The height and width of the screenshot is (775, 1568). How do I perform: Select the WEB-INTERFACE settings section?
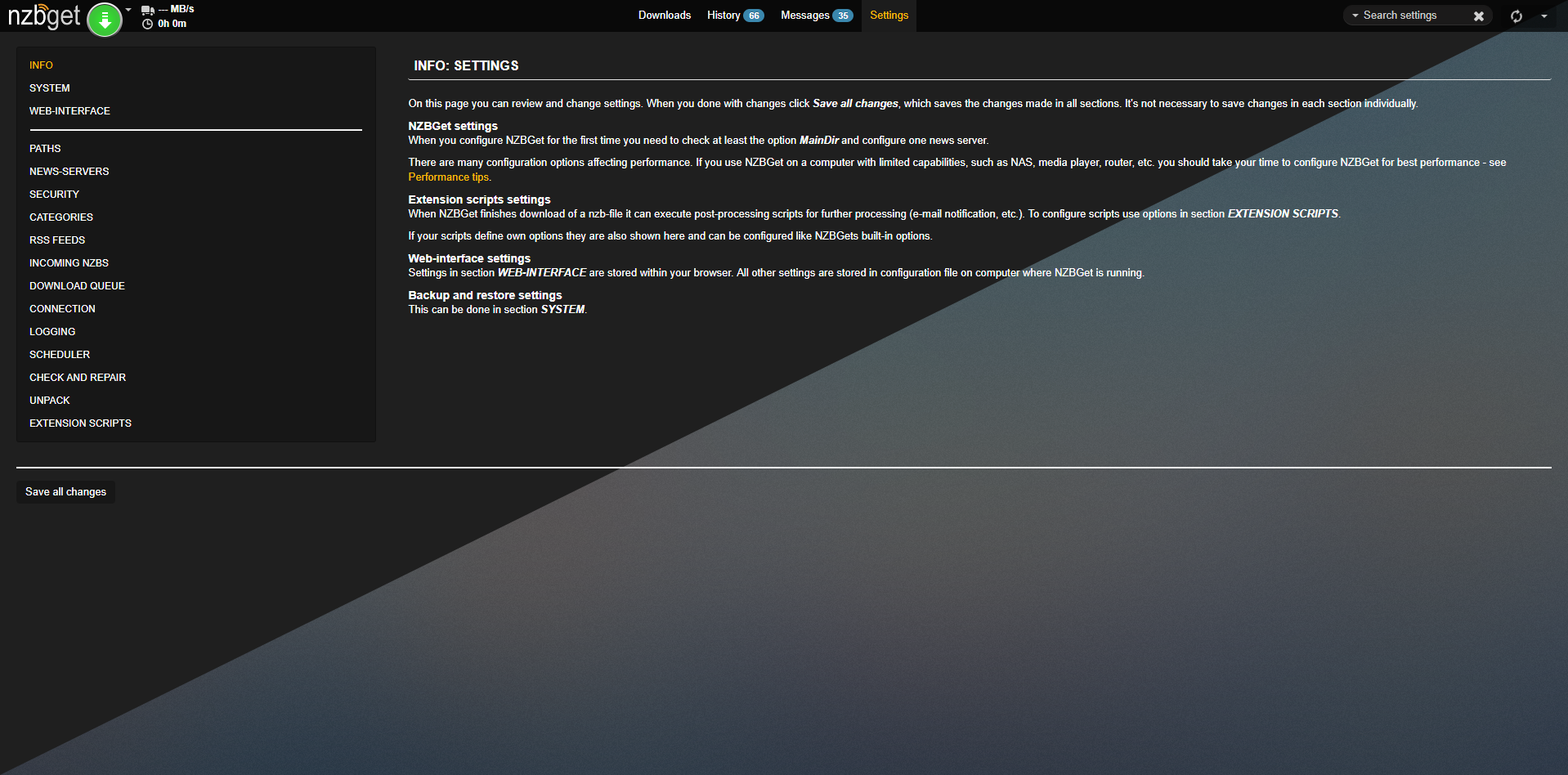[x=69, y=111]
